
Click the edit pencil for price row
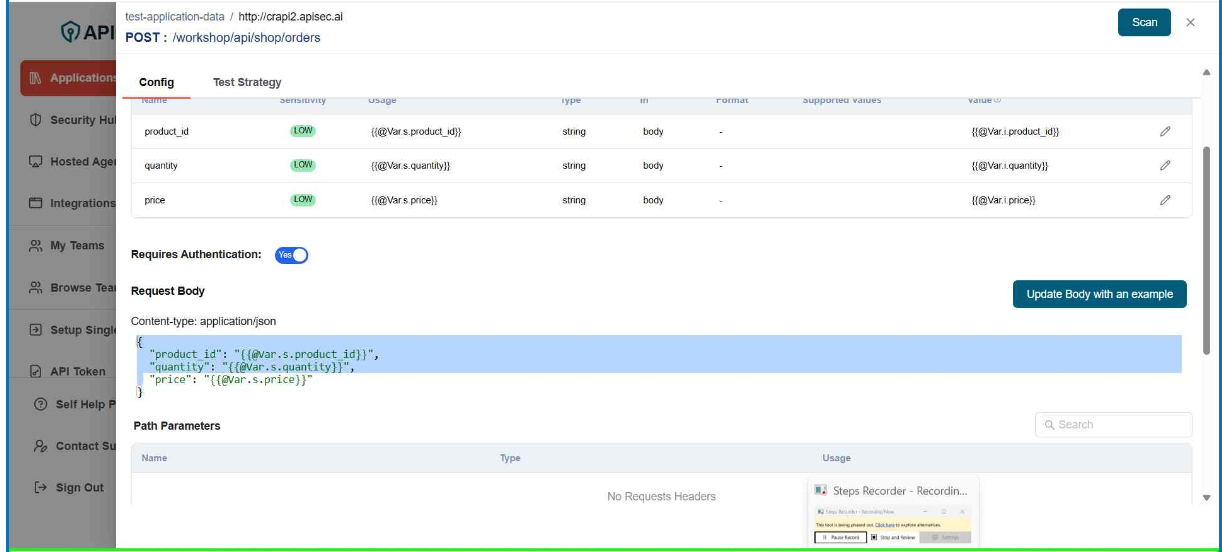click(x=1165, y=200)
